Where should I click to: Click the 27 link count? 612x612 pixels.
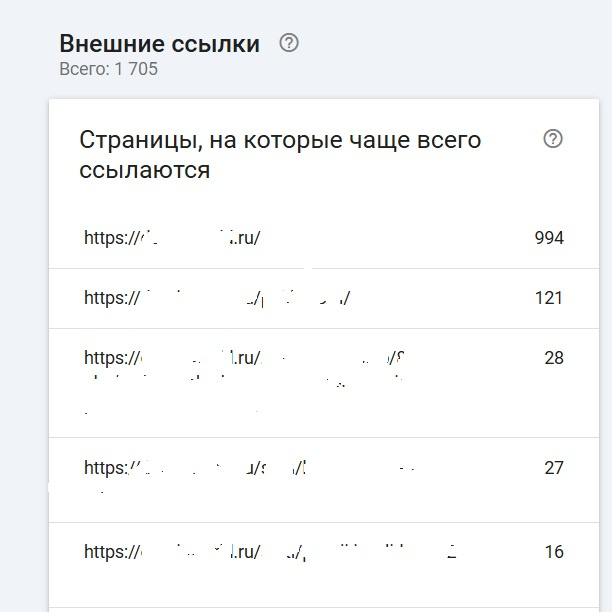click(x=554, y=468)
